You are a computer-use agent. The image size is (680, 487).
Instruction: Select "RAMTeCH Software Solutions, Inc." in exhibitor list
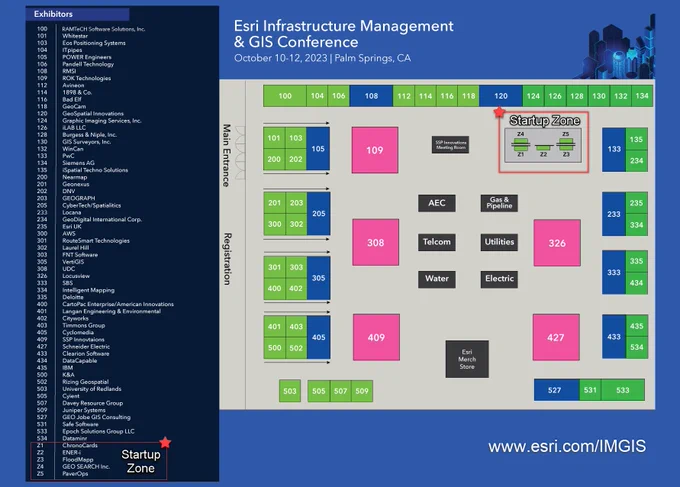(x=104, y=29)
